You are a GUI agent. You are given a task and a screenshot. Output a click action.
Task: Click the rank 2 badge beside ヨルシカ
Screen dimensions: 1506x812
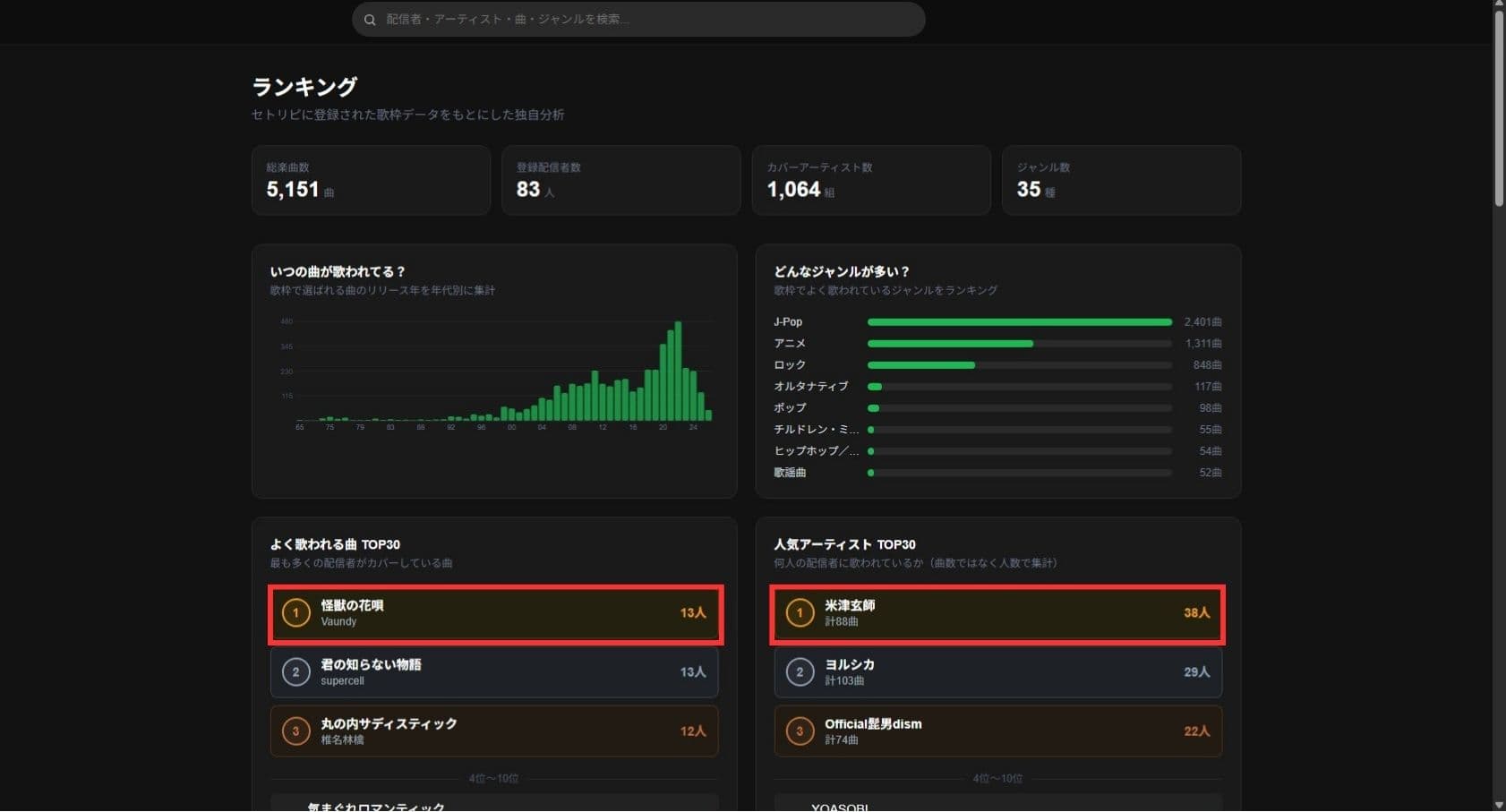click(800, 672)
